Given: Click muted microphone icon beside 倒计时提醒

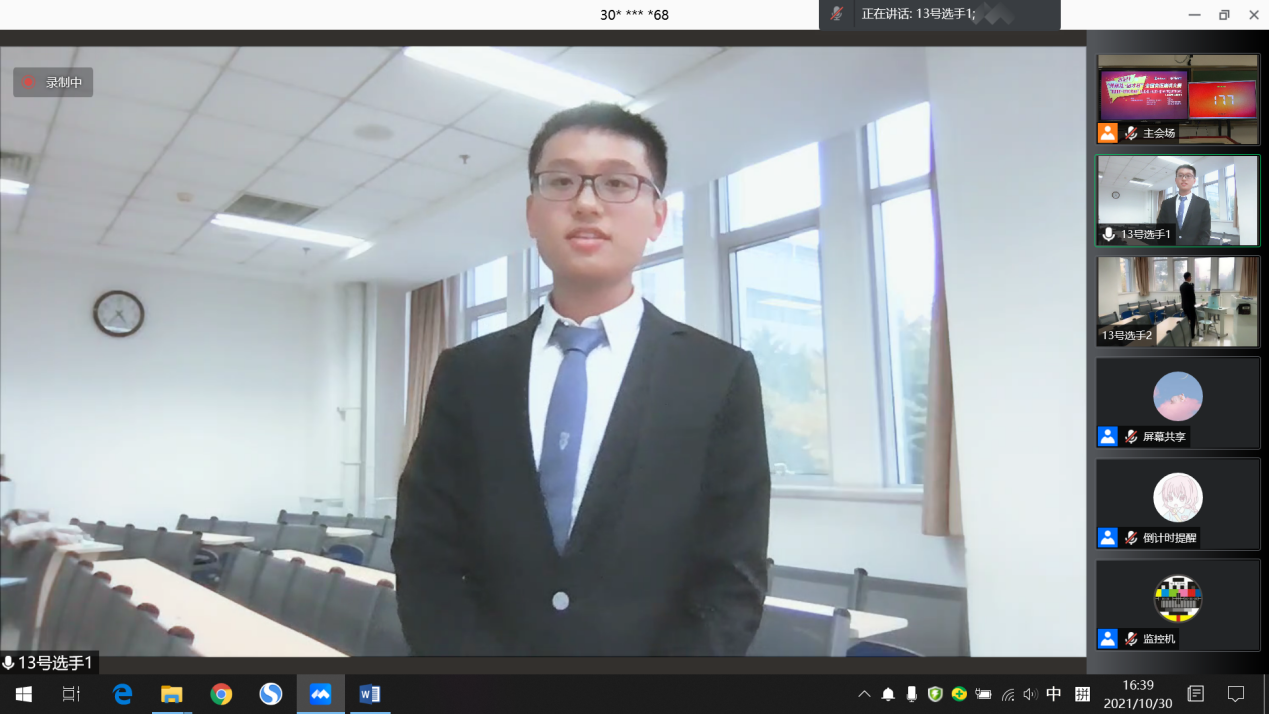Looking at the screenshot, I should [x=1131, y=538].
